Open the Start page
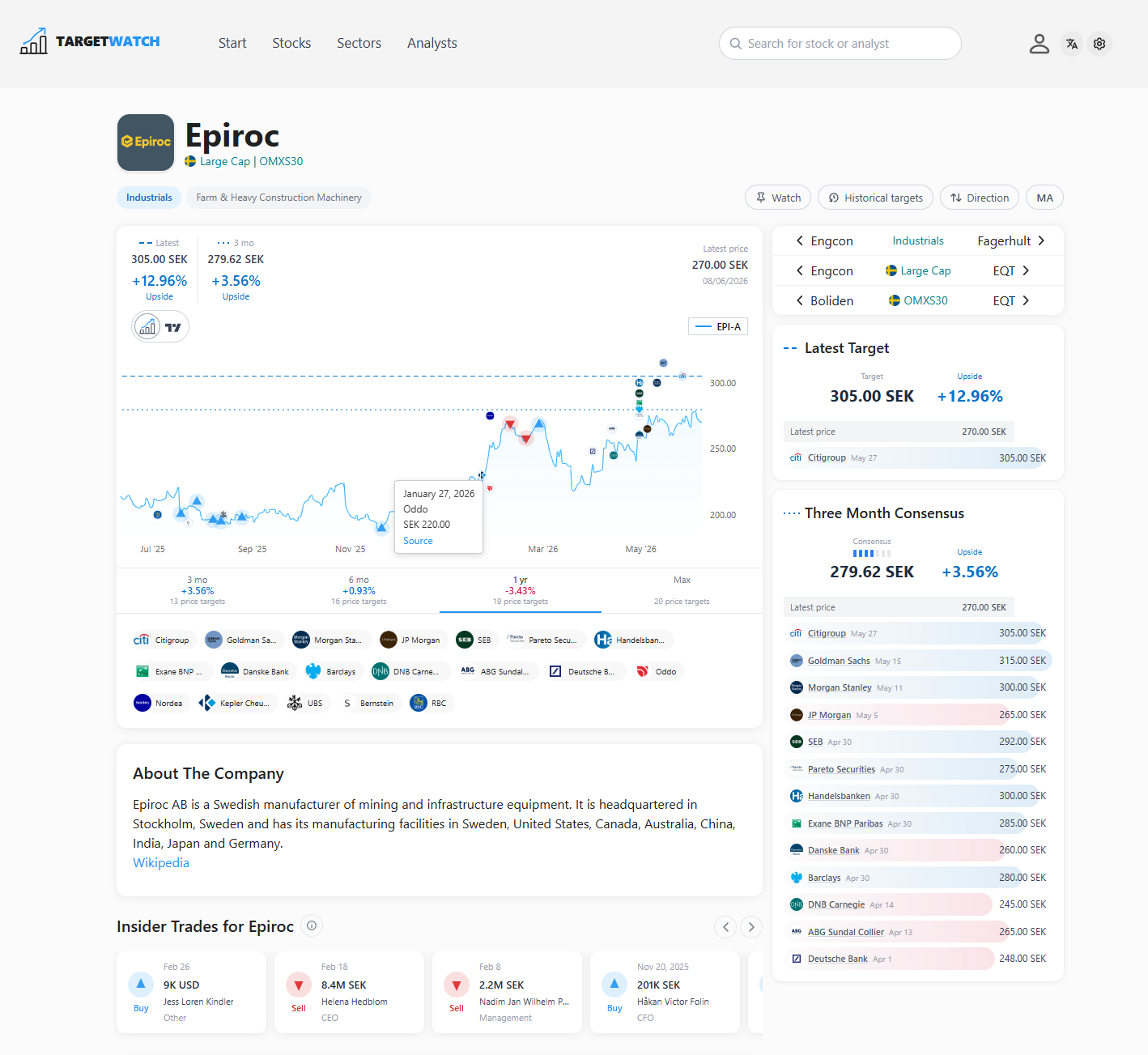 (232, 43)
